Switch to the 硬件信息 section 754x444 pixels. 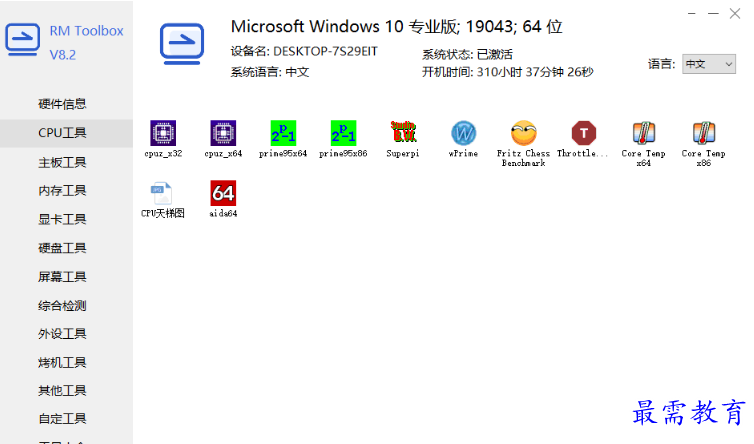tap(62, 104)
